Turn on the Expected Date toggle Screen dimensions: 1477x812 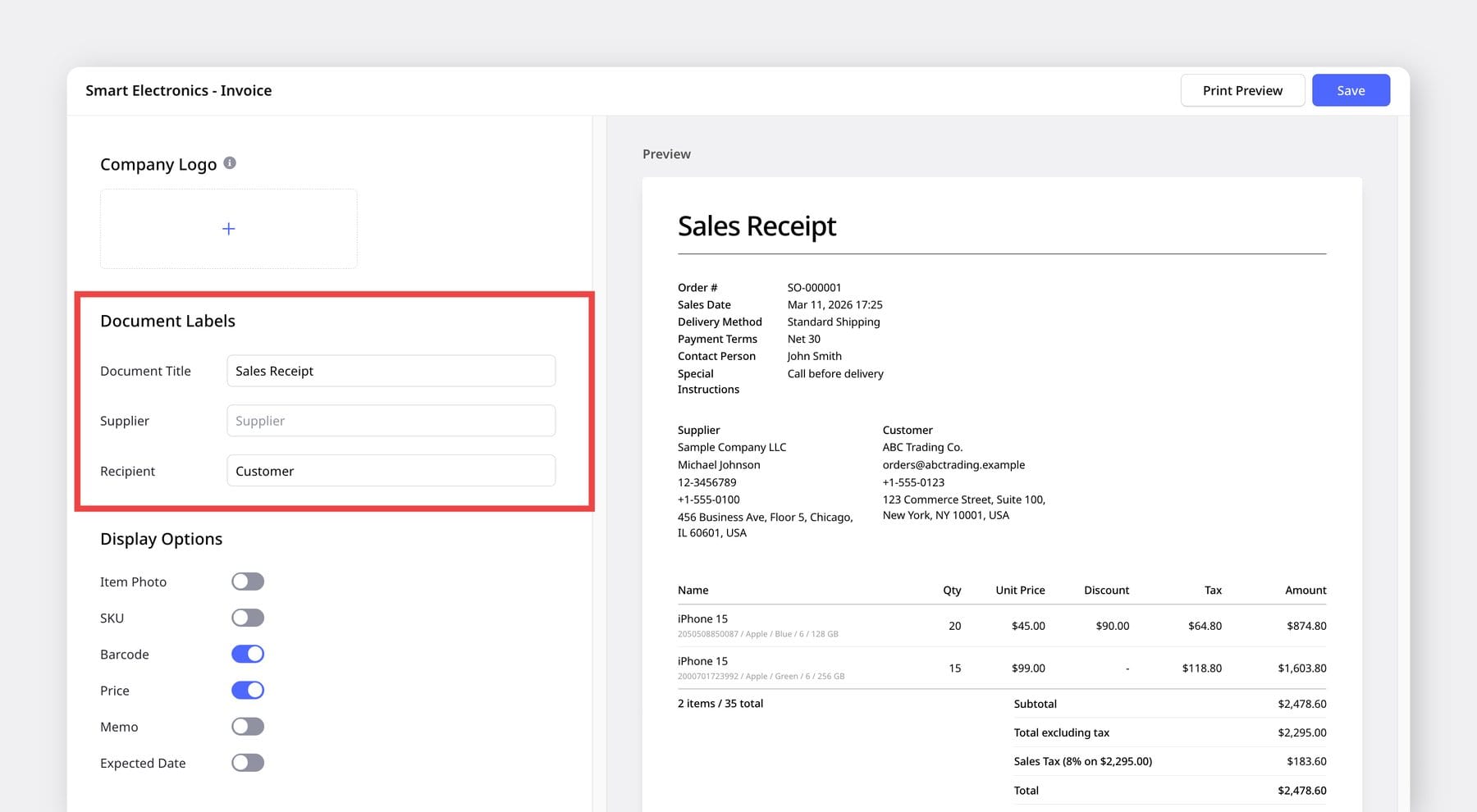tap(247, 762)
